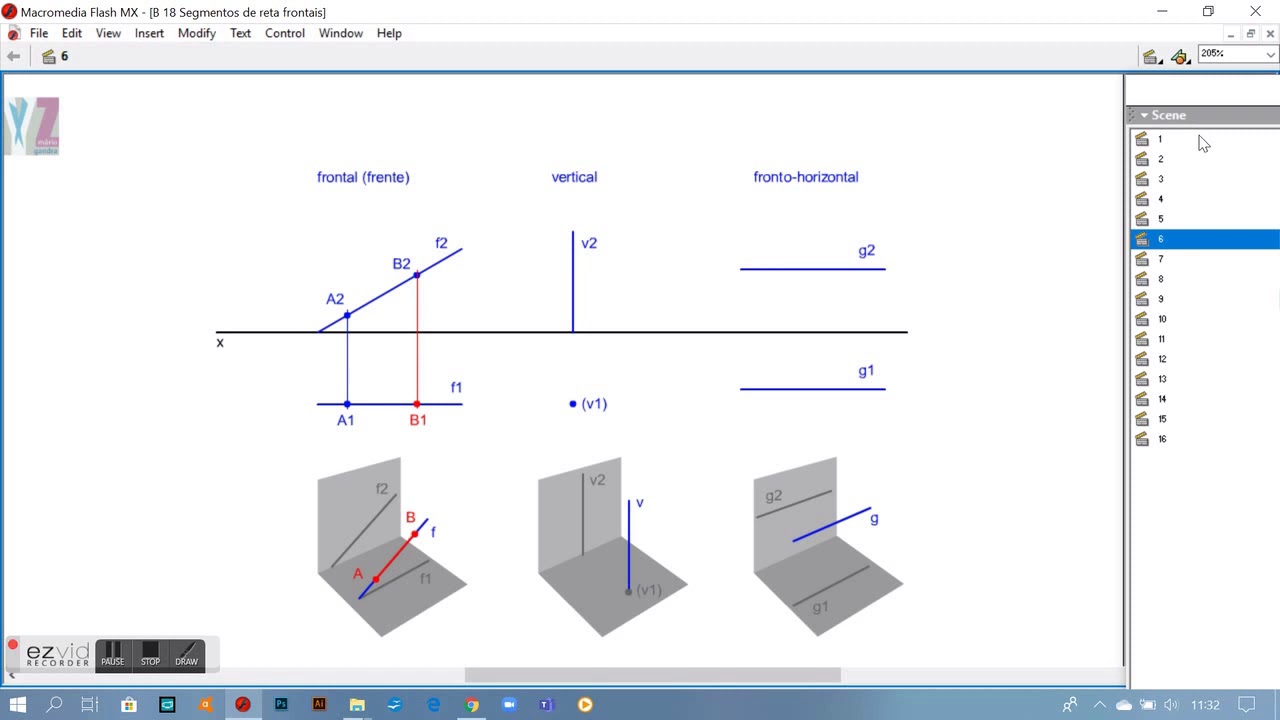This screenshot has height=720, width=1280.
Task: Select scene 1 in Scene panel
Action: [x=1205, y=139]
